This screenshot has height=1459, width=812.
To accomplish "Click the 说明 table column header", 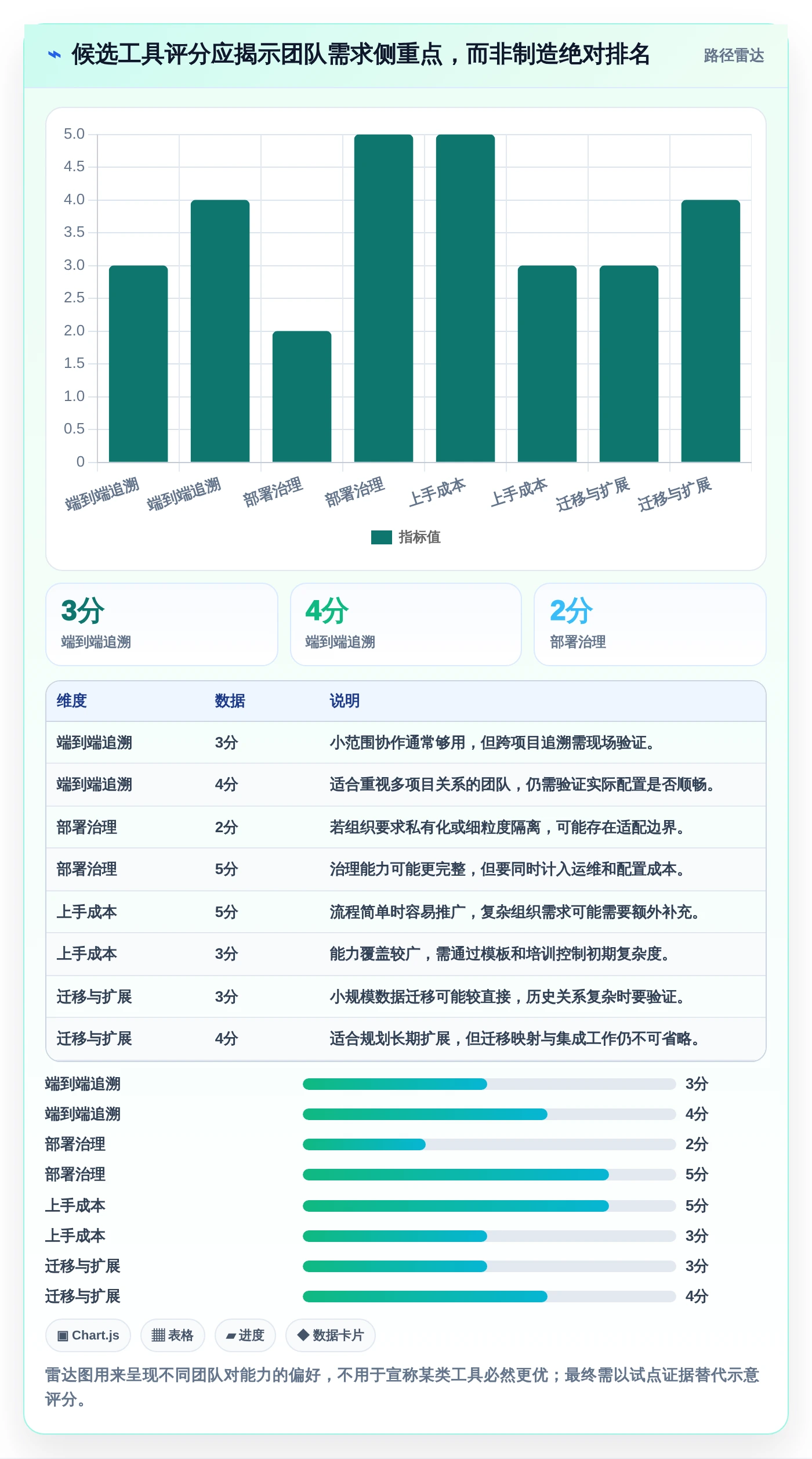I will click(x=345, y=701).
